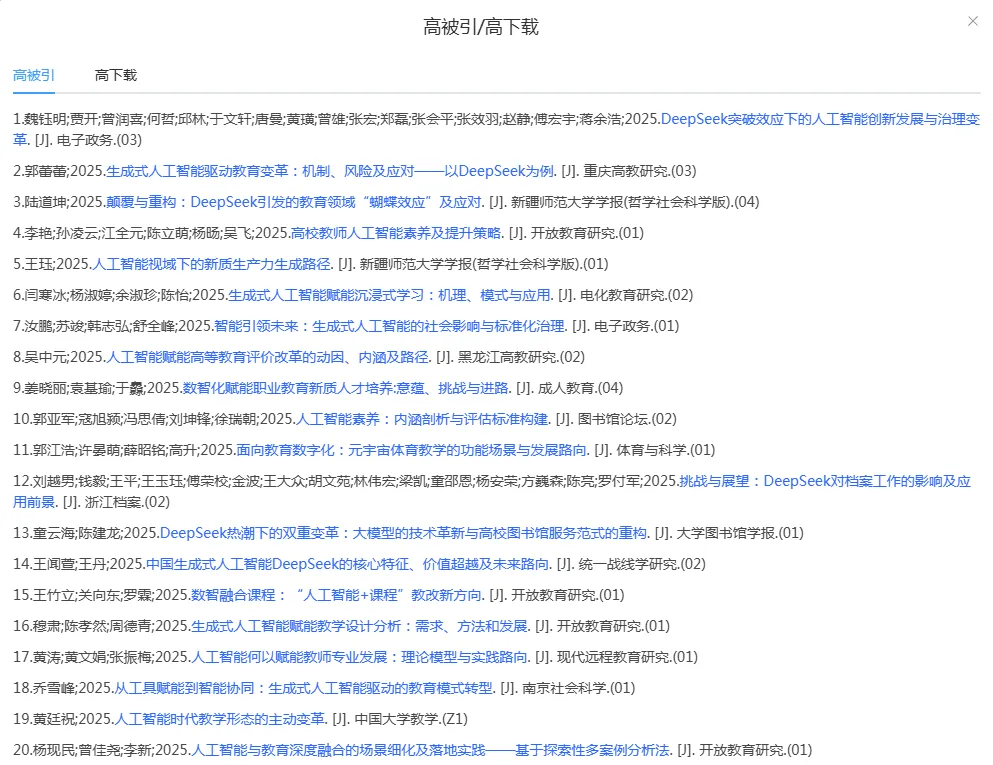The width and height of the screenshot is (993, 765).
Task: Click journal text 黑龙江高教研究.(02)
Action: (521, 357)
